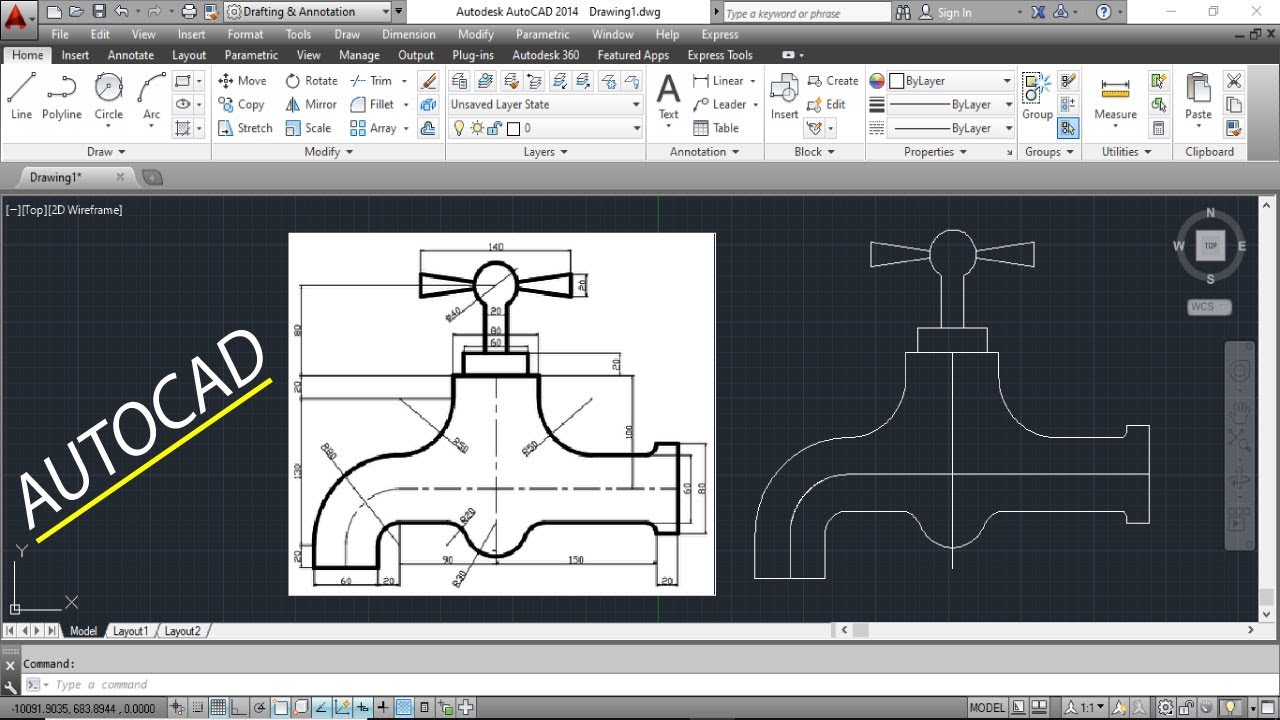The image size is (1280, 720).
Task: Toggle Ortho Mode in status bar
Action: [x=239, y=707]
